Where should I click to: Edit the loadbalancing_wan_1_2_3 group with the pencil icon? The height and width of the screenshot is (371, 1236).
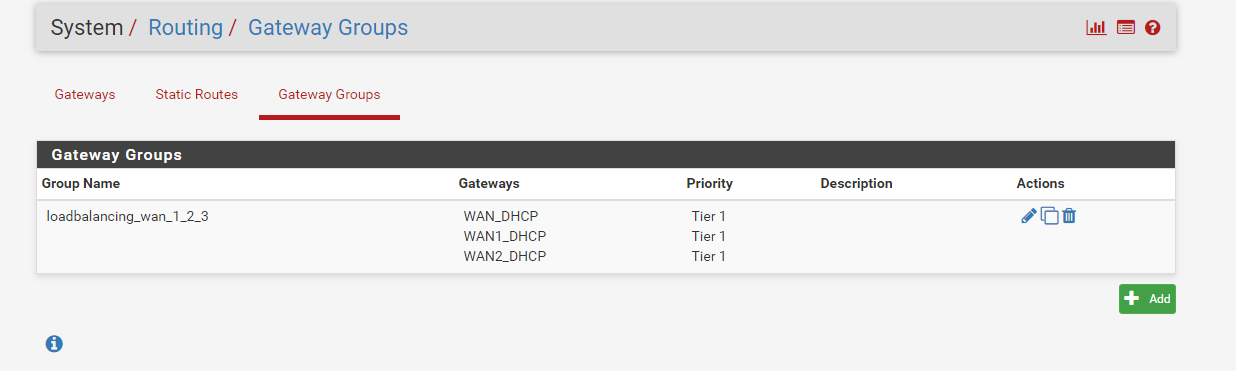click(1029, 216)
